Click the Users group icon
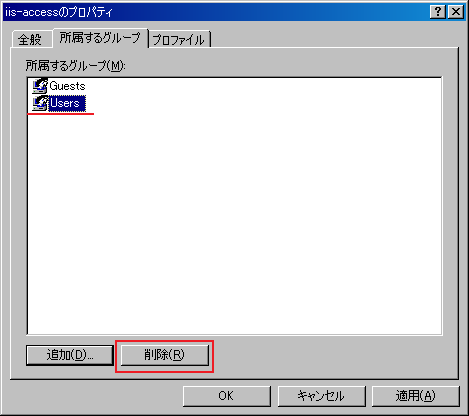Screen dimensions: 469x416 click(40, 103)
